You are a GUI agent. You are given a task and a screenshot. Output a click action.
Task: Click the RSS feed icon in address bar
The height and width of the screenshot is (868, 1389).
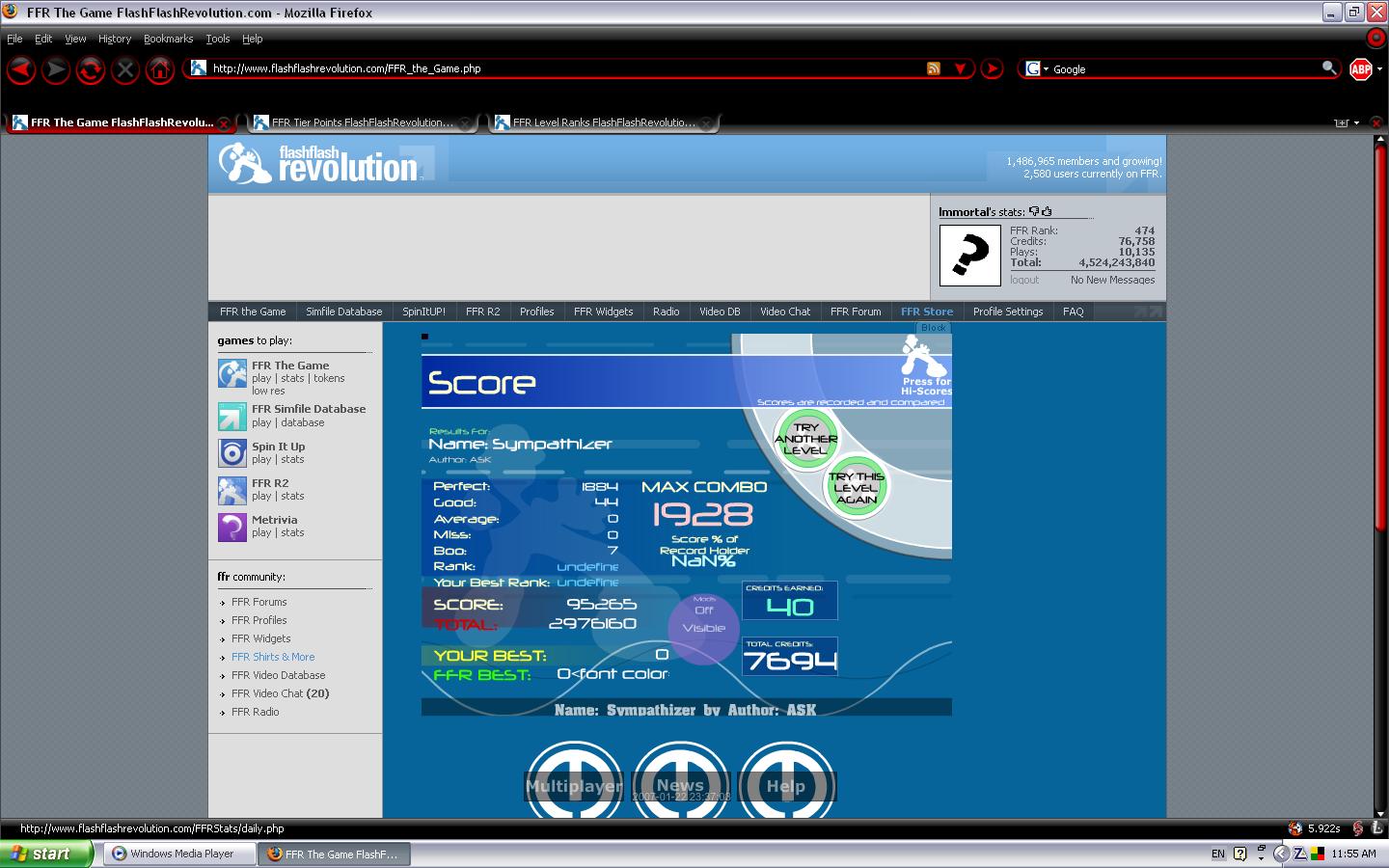(933, 68)
